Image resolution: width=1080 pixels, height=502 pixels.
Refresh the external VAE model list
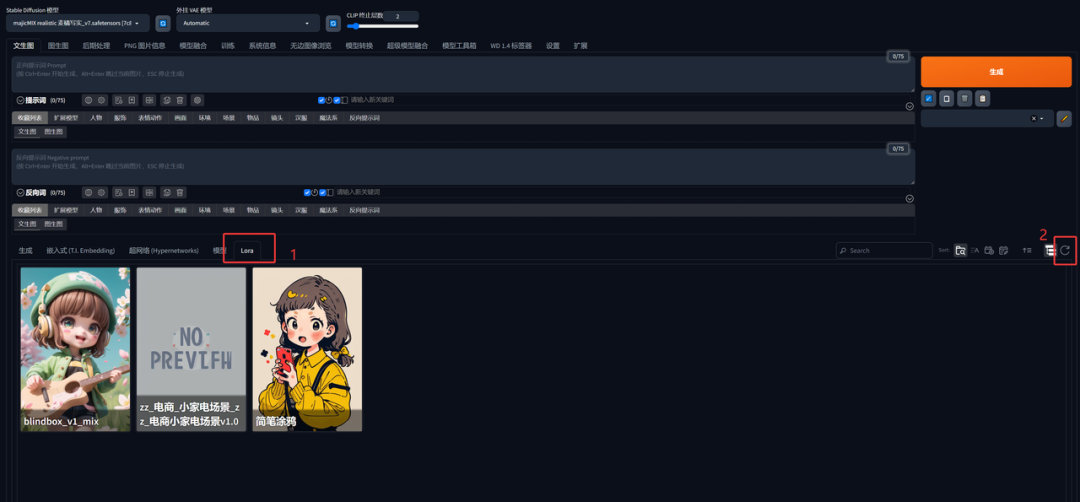[x=333, y=23]
